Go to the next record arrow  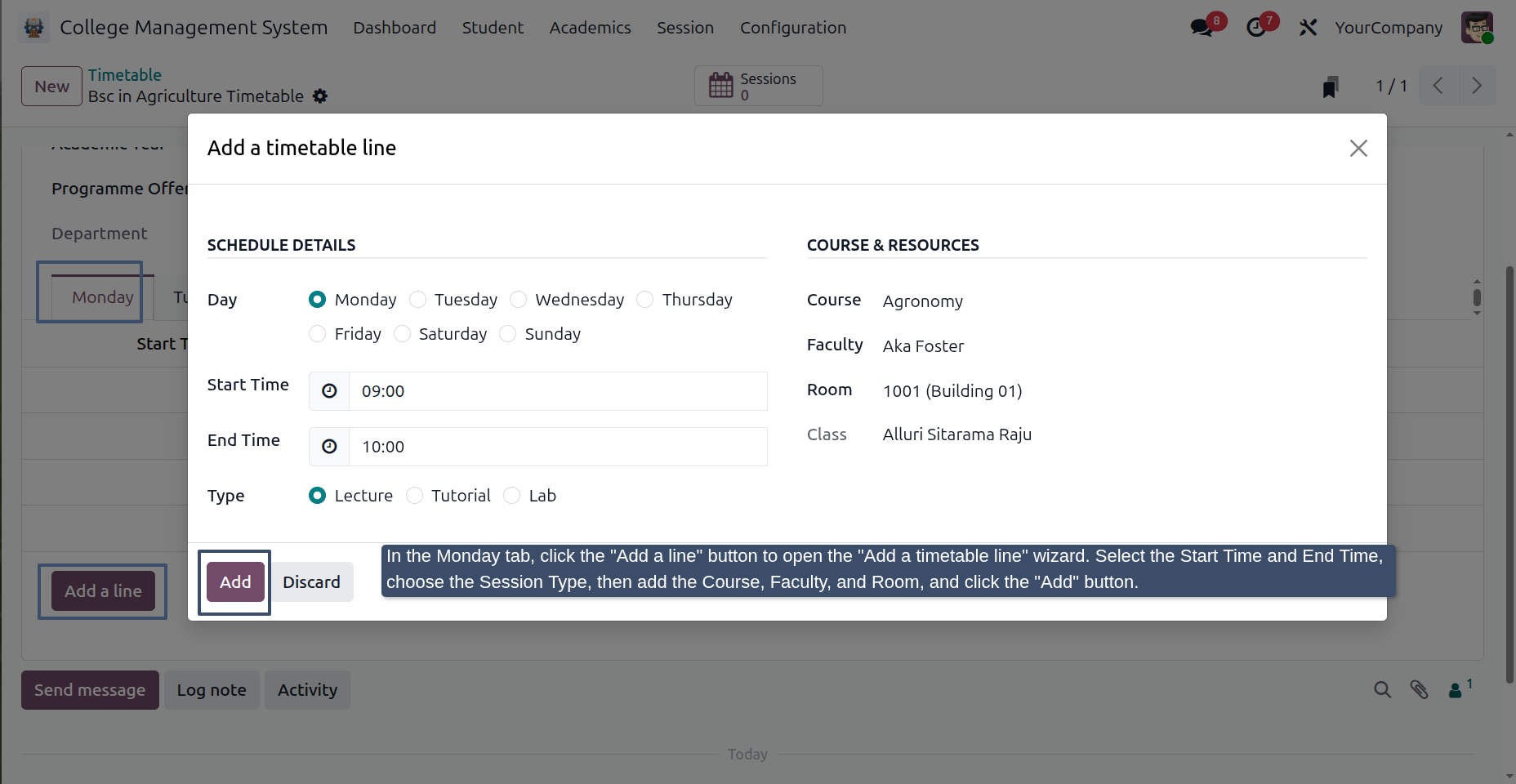point(1477,86)
